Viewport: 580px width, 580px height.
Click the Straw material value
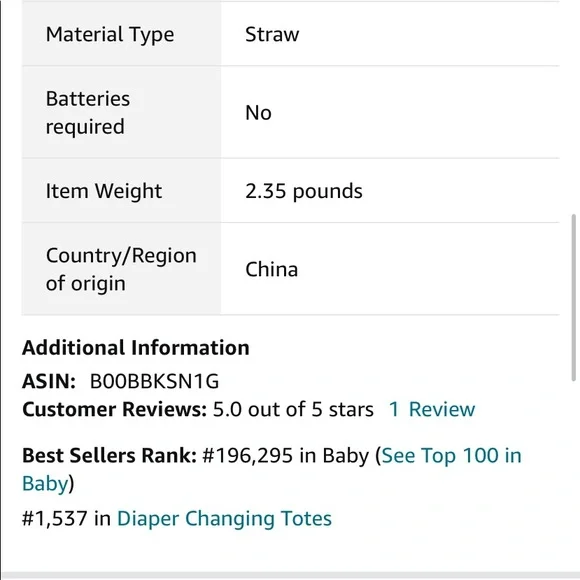coord(272,34)
